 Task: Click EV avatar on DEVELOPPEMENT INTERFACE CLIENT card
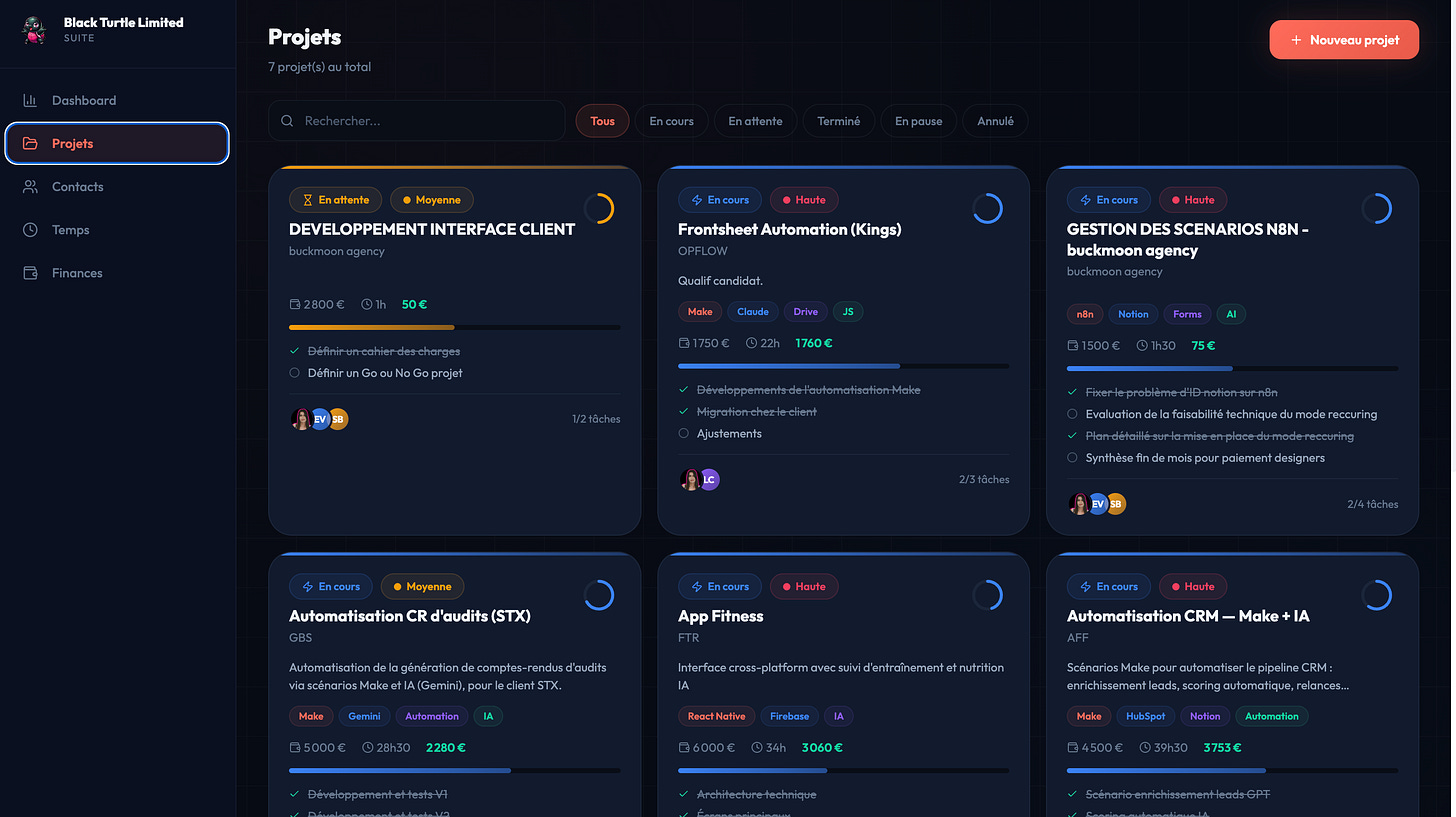[320, 420]
